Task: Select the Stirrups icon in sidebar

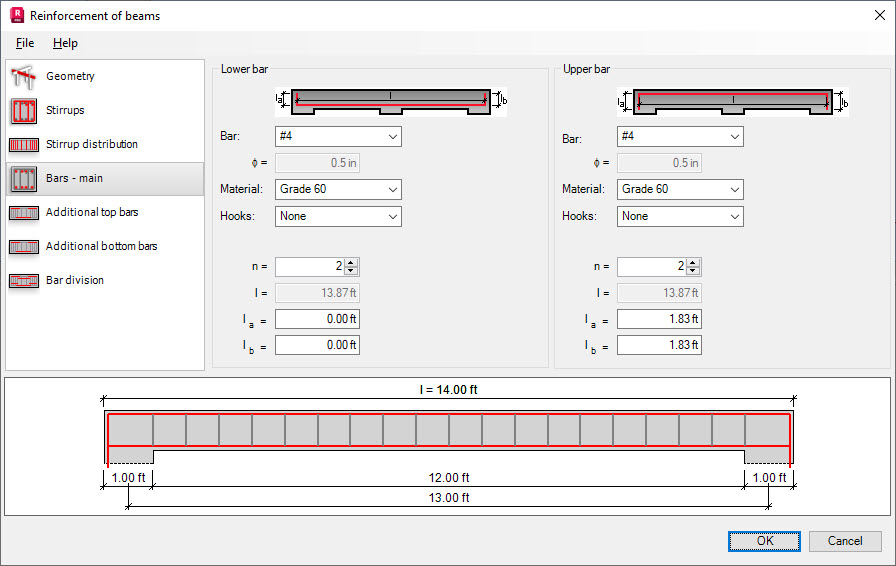Action: click(x=23, y=110)
